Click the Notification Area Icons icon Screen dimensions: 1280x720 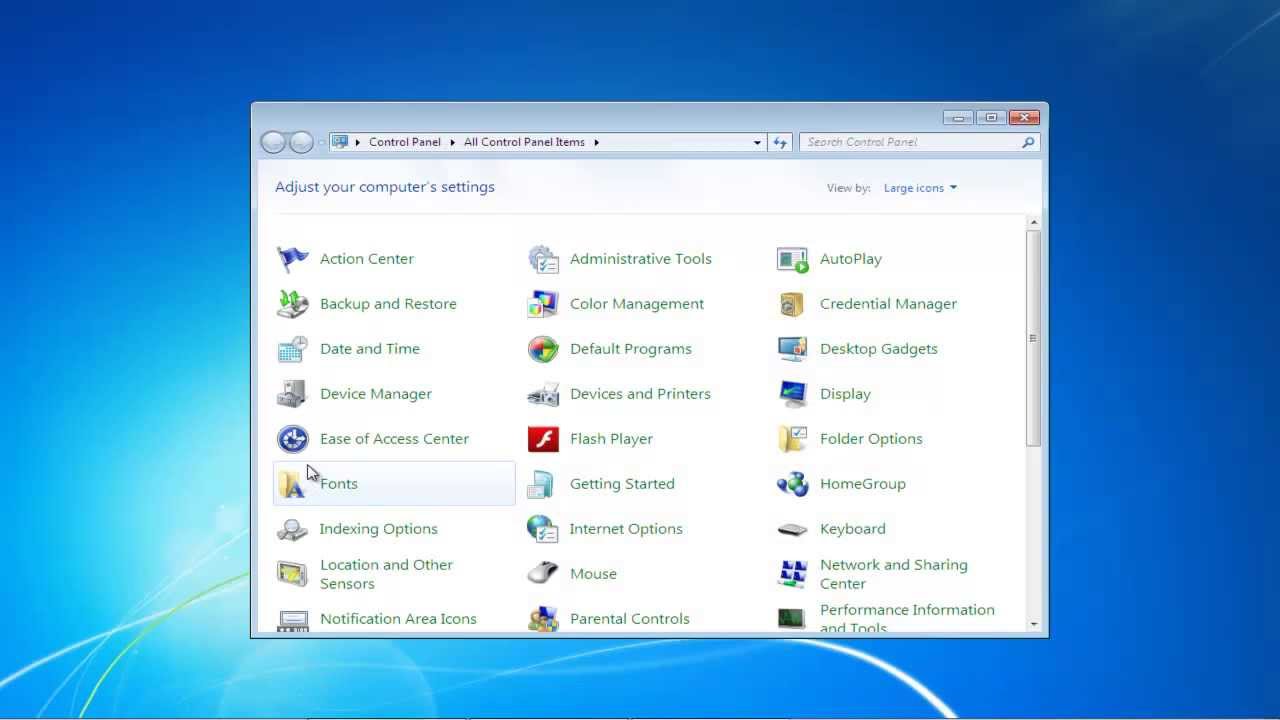293,619
